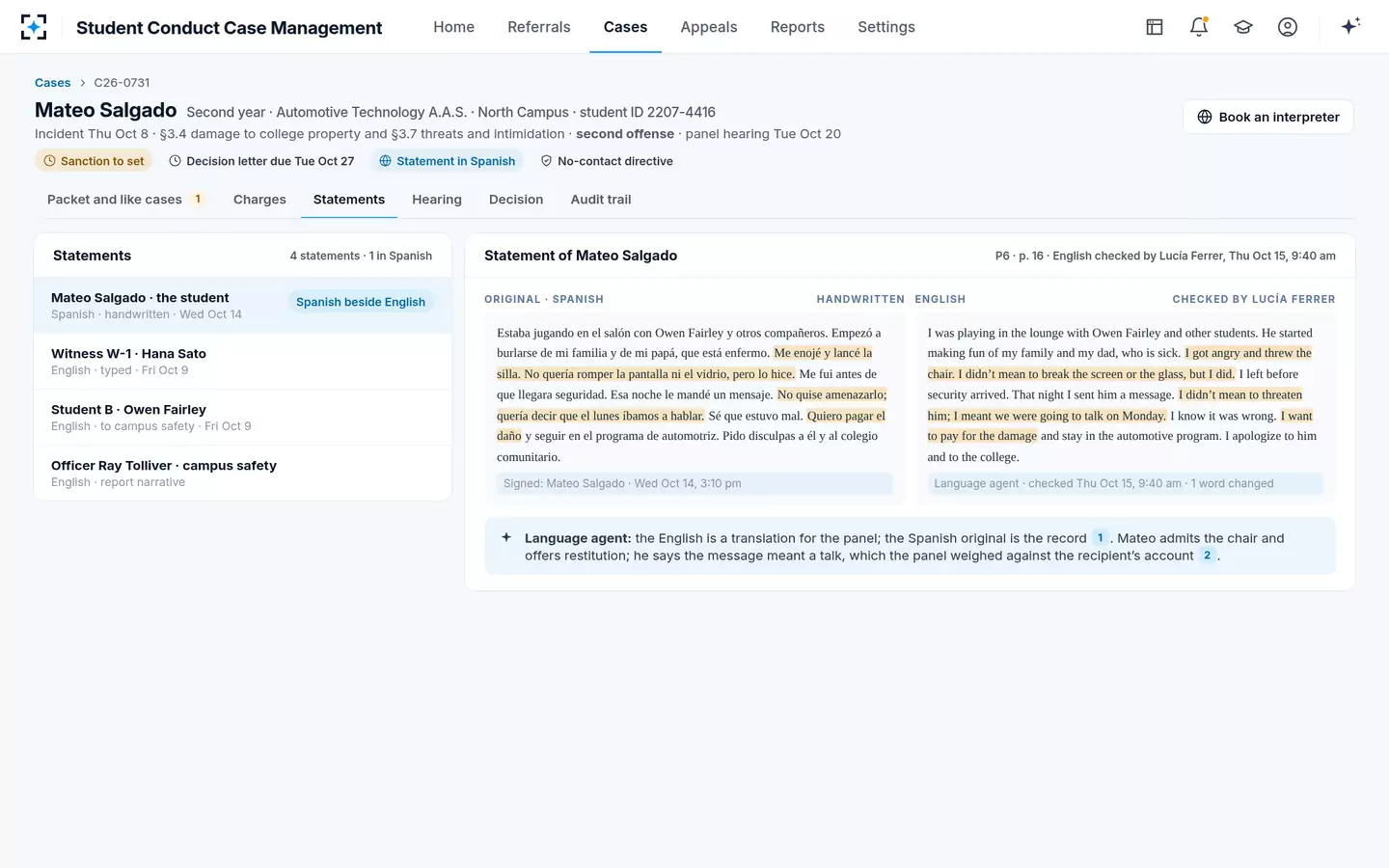Follow the Cases breadcrumb link
This screenshot has height=868, width=1389.
click(52, 83)
